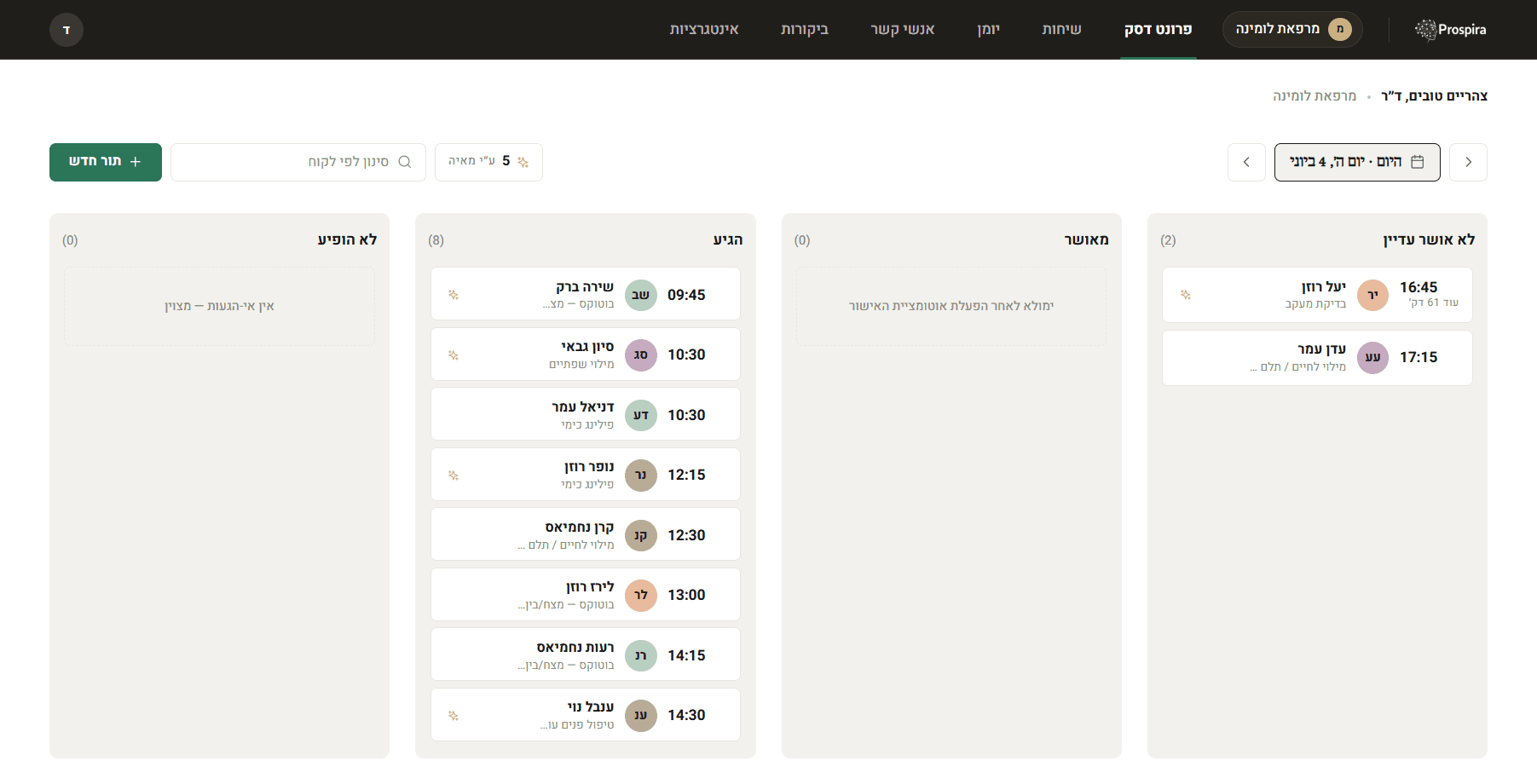The height and width of the screenshot is (784, 1537).
Task: Click the דע avatar of דניאל עמר
Action: click(x=641, y=415)
